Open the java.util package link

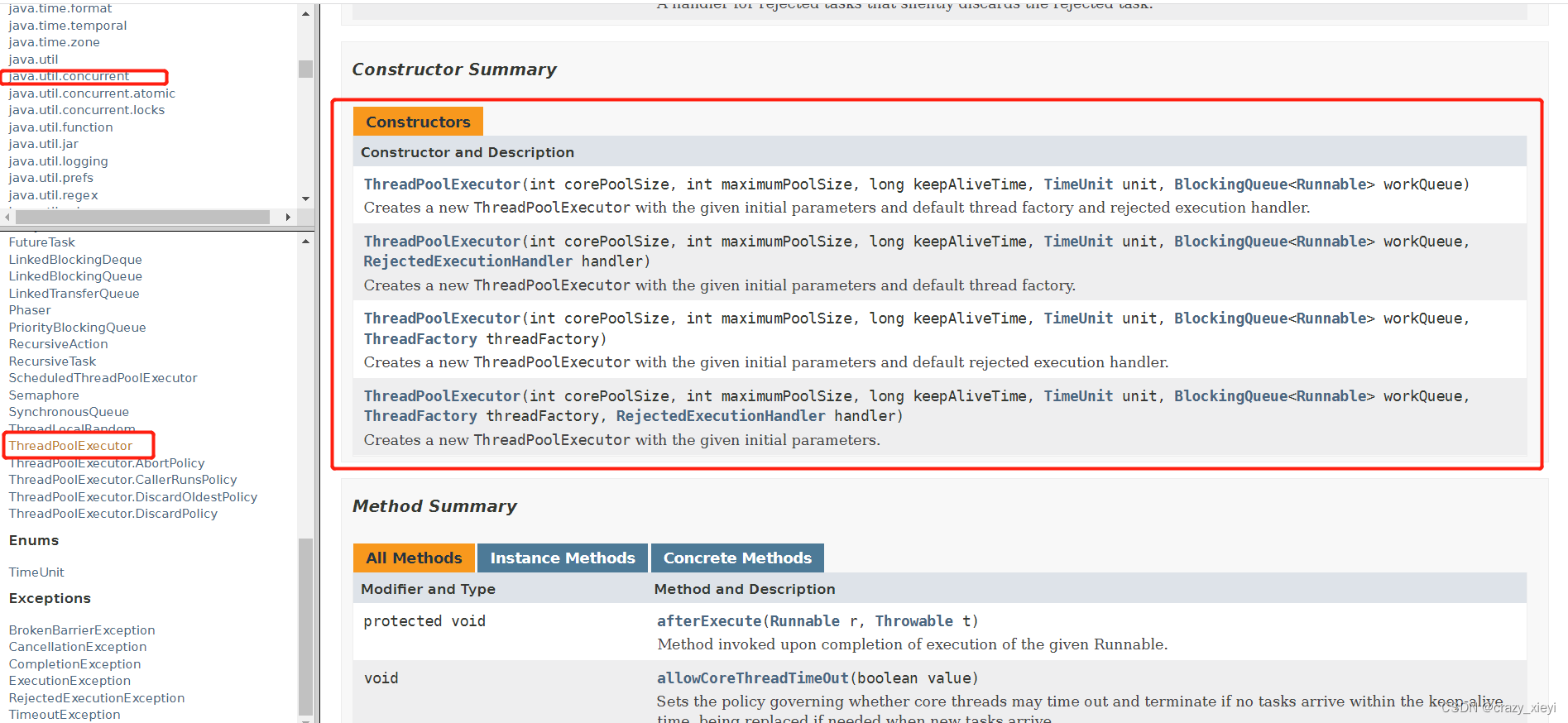pos(33,60)
